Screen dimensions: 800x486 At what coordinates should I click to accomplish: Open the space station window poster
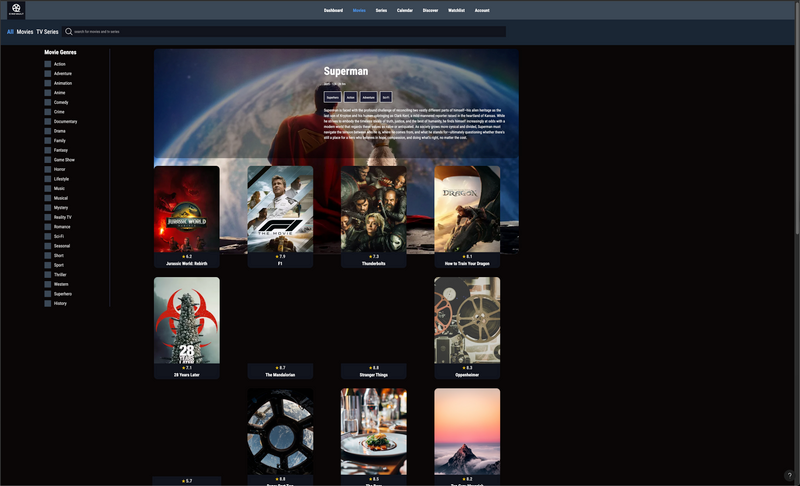tap(280, 431)
